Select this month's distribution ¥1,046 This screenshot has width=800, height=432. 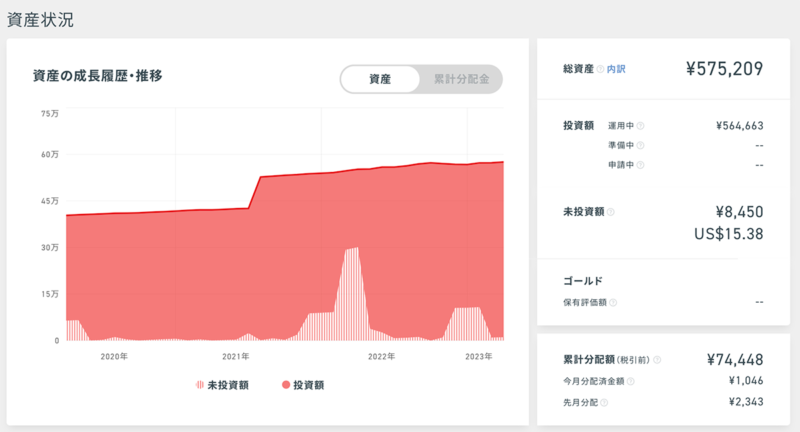746,380
